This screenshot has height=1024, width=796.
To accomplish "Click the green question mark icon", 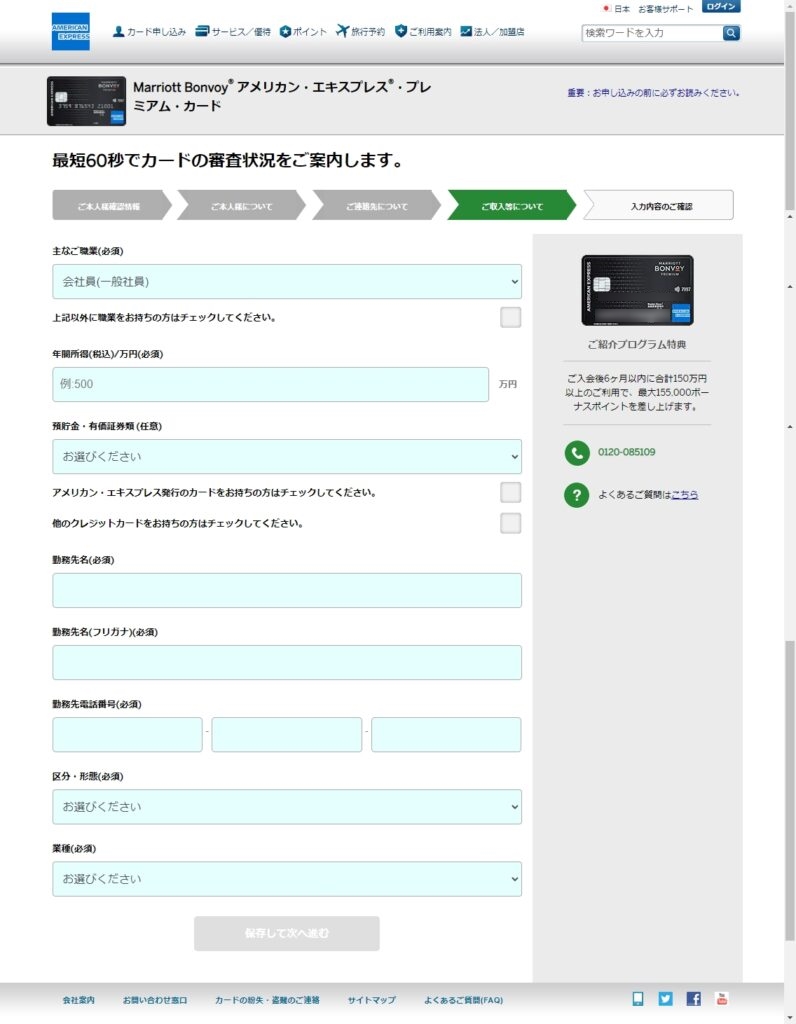I will pyautogui.click(x=577, y=495).
